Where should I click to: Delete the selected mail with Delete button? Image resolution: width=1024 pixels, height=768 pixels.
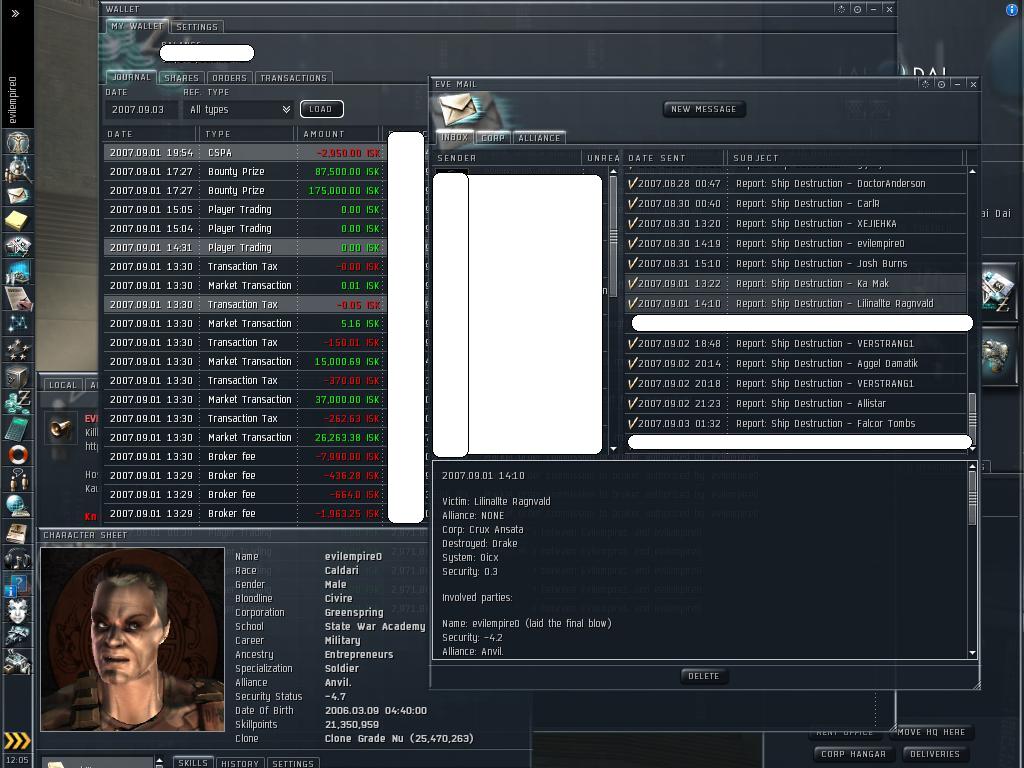703,676
